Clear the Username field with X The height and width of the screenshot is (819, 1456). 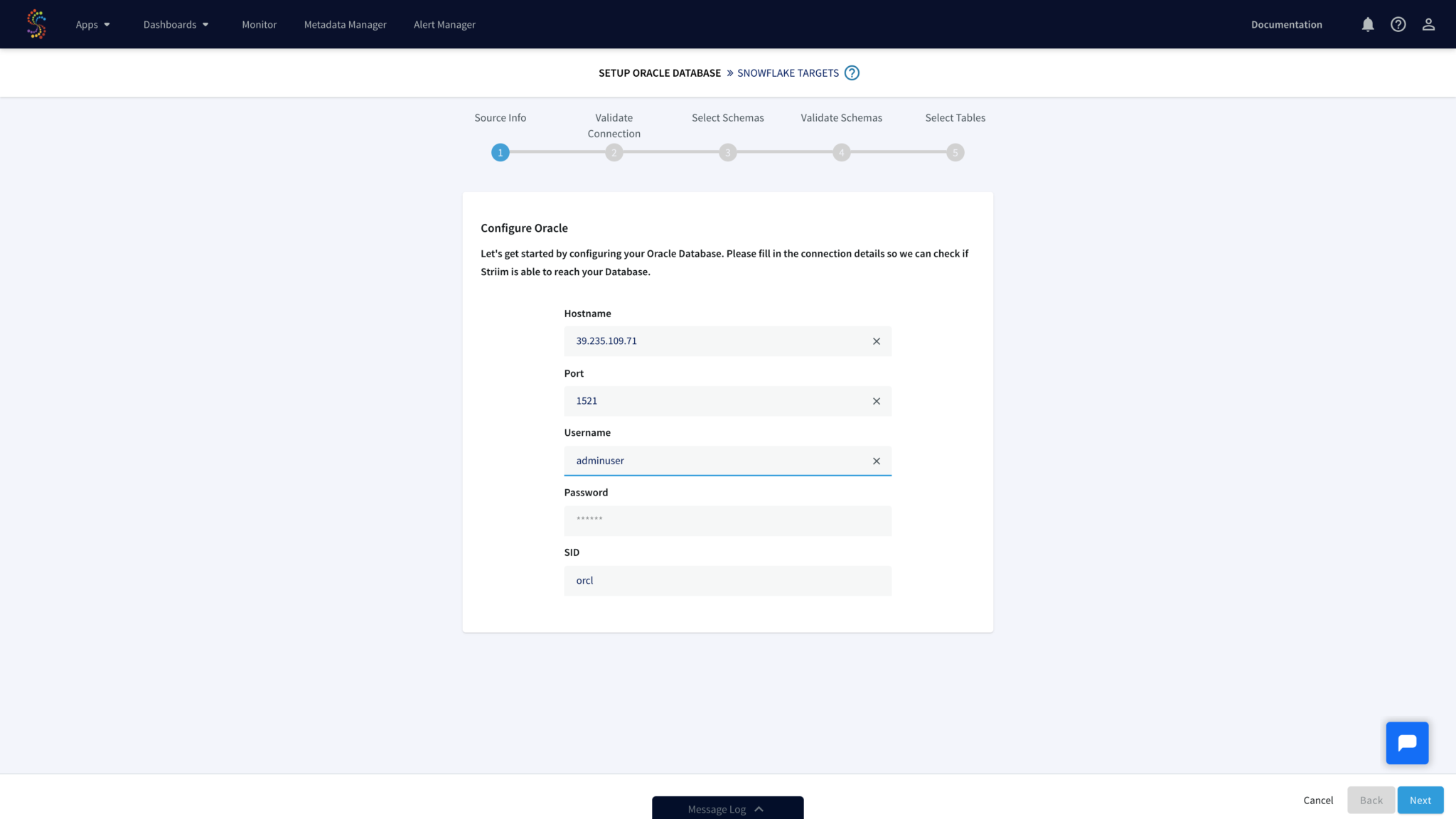pyautogui.click(x=876, y=461)
